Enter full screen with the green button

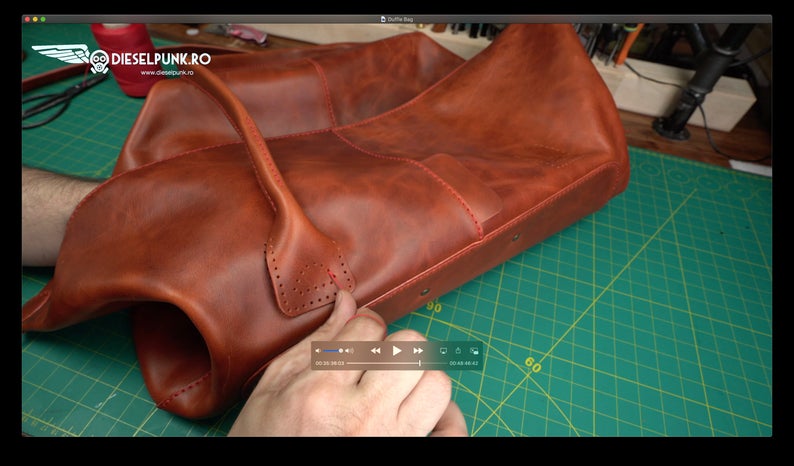[x=44, y=19]
